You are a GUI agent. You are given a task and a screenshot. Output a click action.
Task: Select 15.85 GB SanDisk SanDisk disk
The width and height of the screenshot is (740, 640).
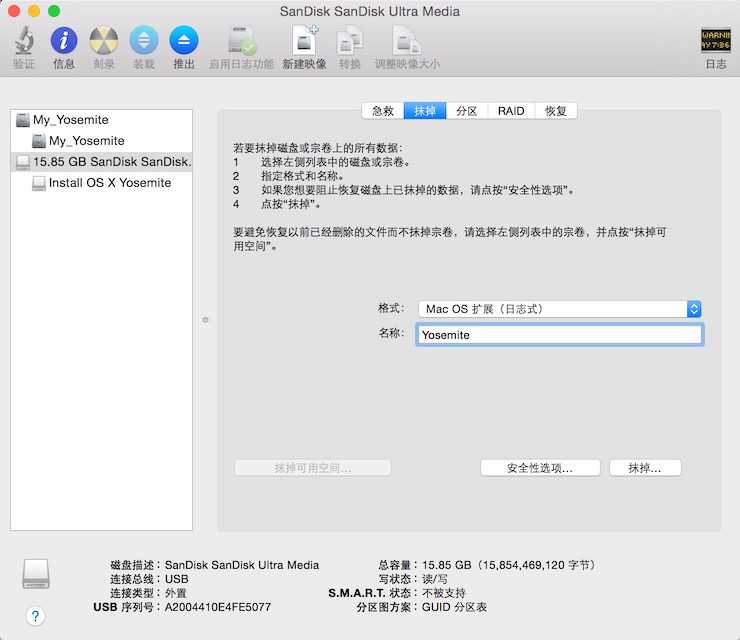[x=101, y=162]
